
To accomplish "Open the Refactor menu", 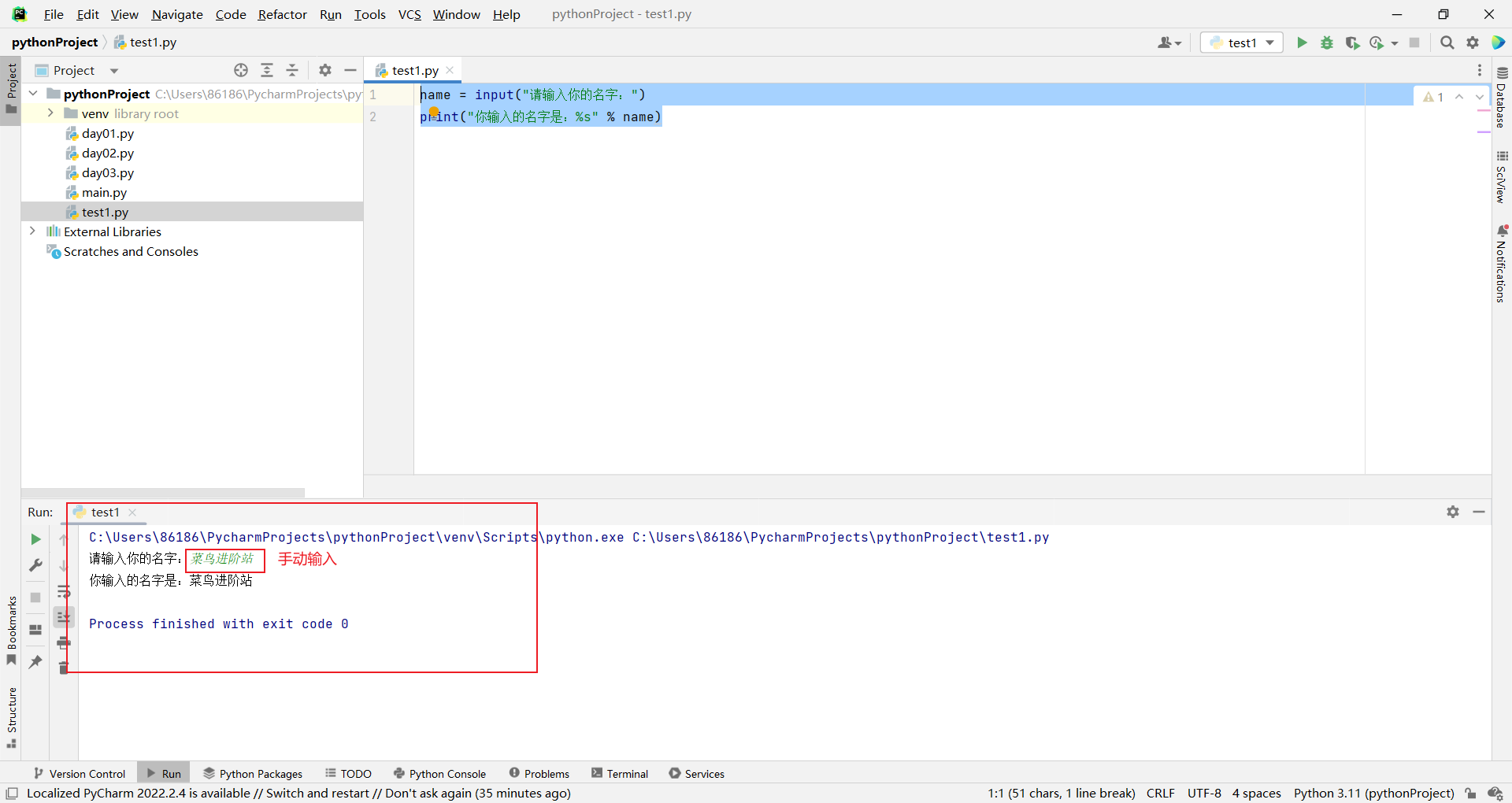I will tap(282, 14).
